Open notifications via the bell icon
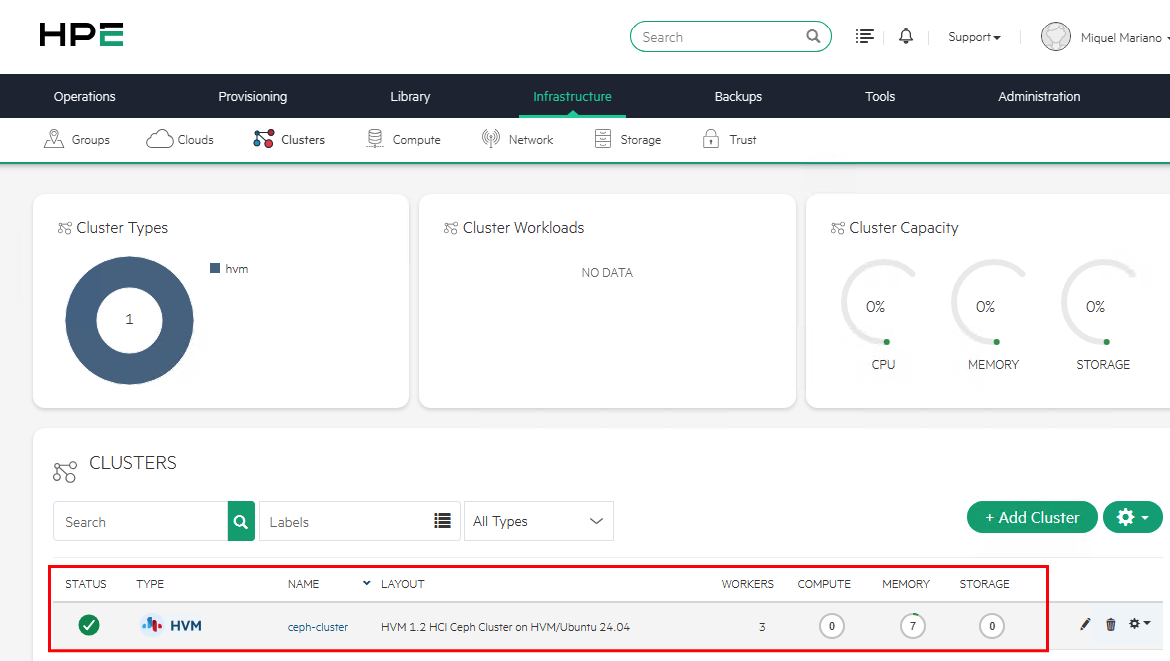This screenshot has width=1170, height=661. click(906, 36)
